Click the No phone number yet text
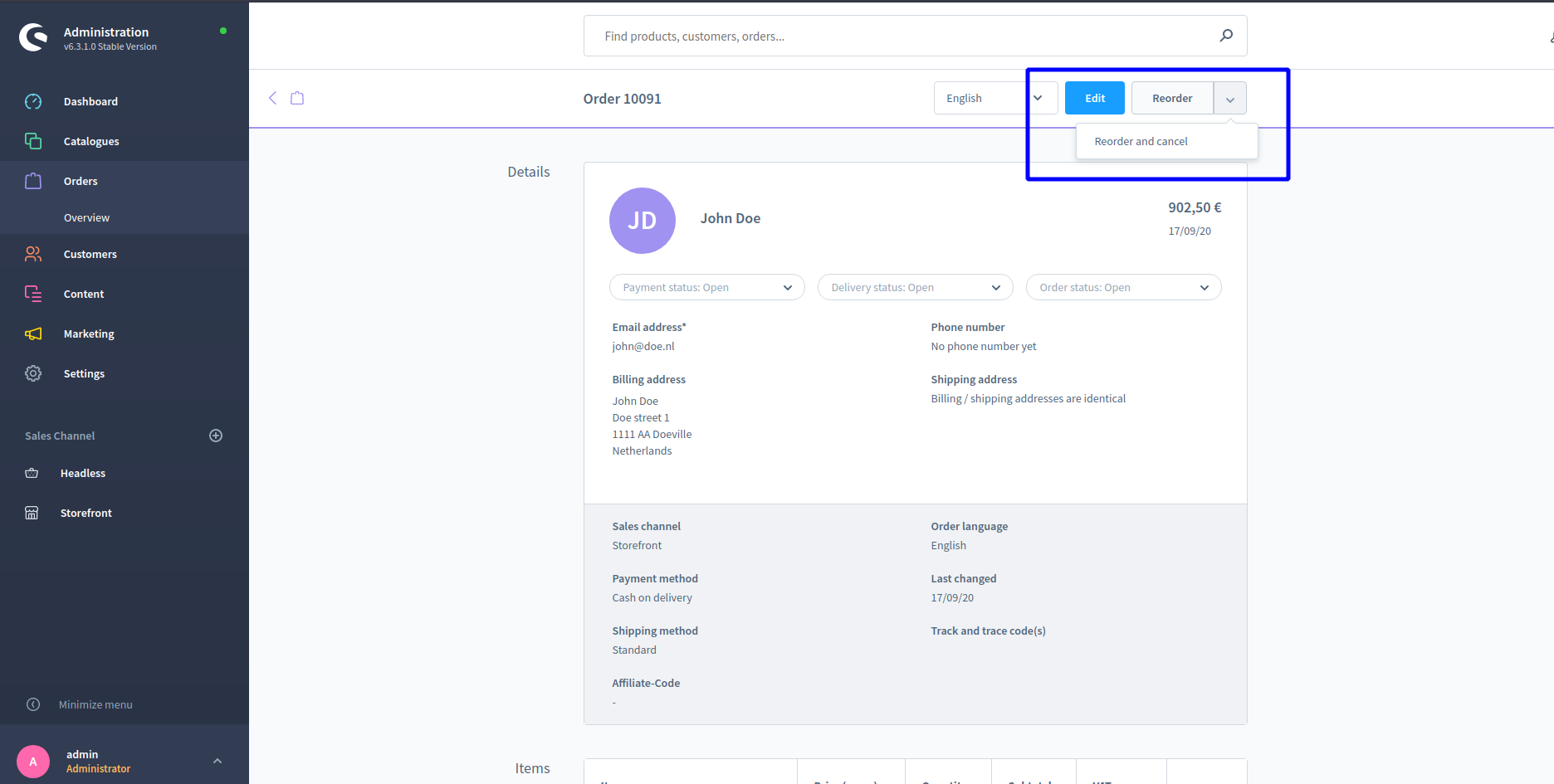 point(984,346)
